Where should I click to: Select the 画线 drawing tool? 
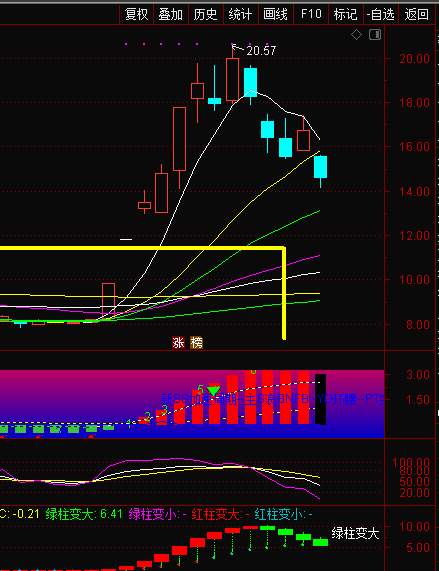coord(276,15)
